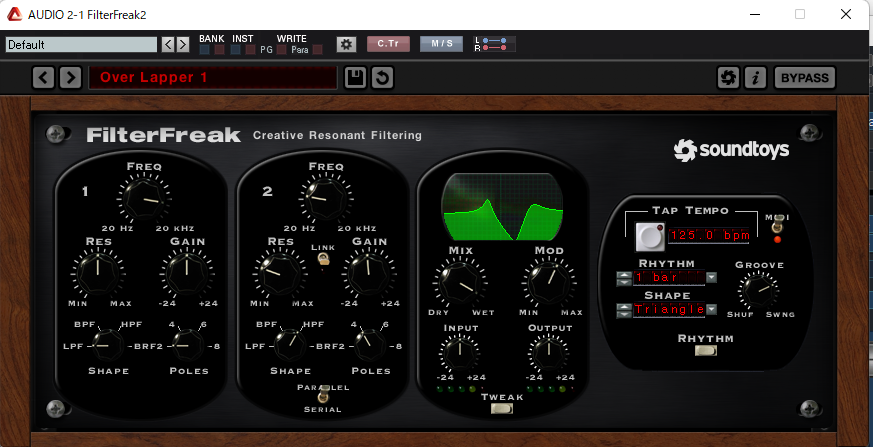Click the Groove shuffle/swing knob
This screenshot has height=447, width=873.
coord(758,291)
